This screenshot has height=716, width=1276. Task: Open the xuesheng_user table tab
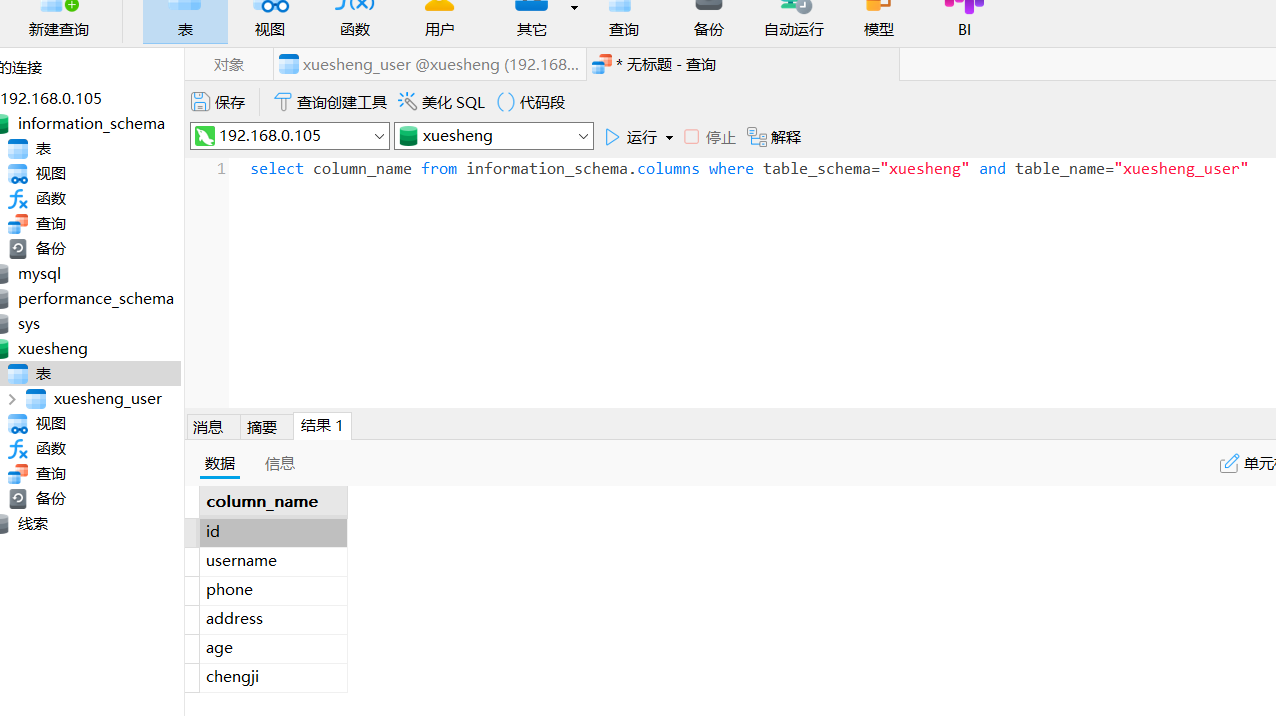coord(430,65)
